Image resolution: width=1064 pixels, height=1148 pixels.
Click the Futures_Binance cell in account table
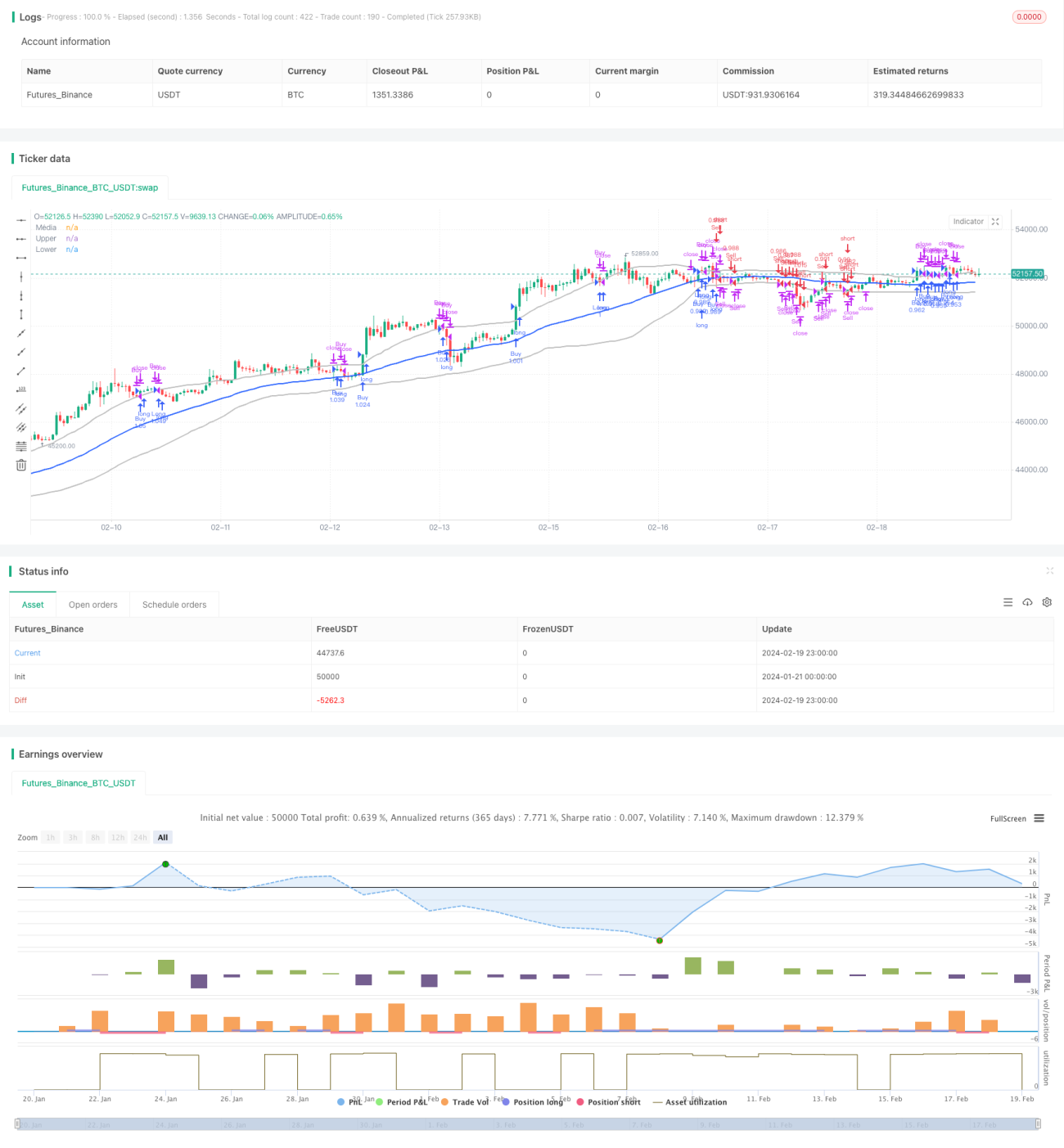60,95
